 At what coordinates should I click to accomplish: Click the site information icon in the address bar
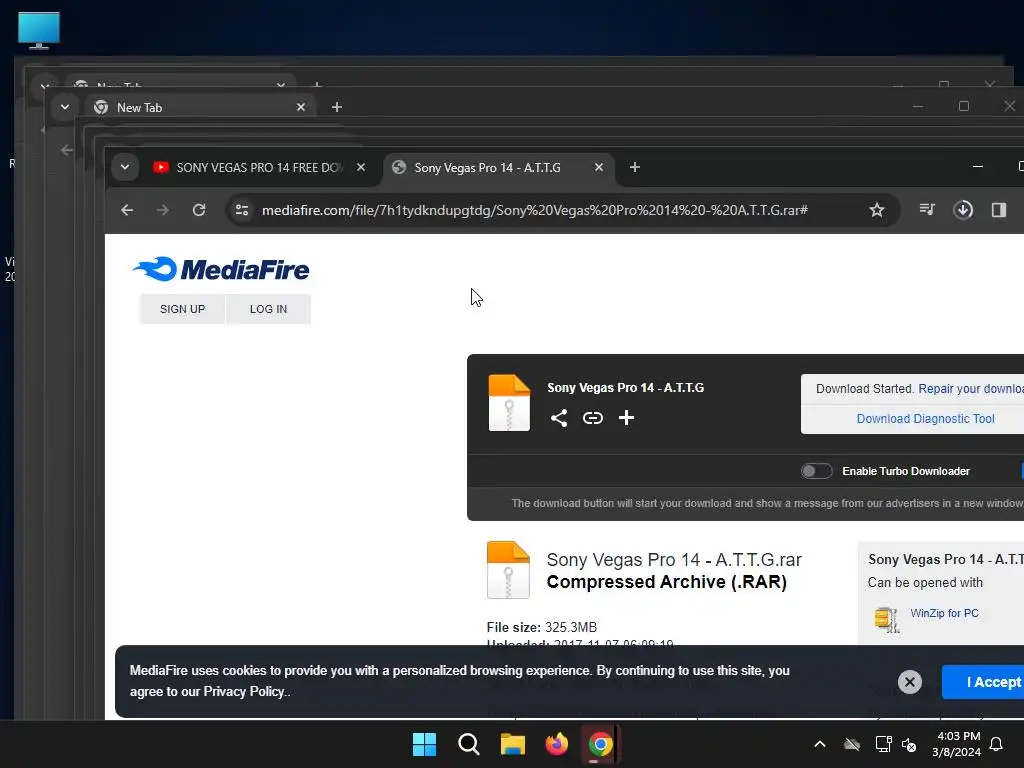242,210
